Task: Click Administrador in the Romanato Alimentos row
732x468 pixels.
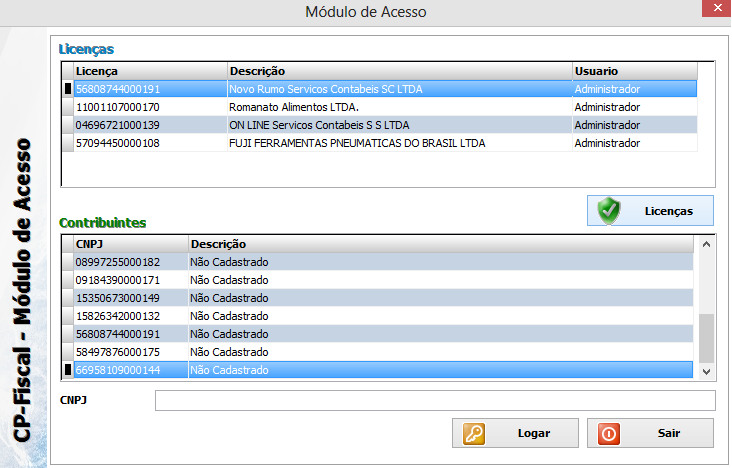Action: 607,107
